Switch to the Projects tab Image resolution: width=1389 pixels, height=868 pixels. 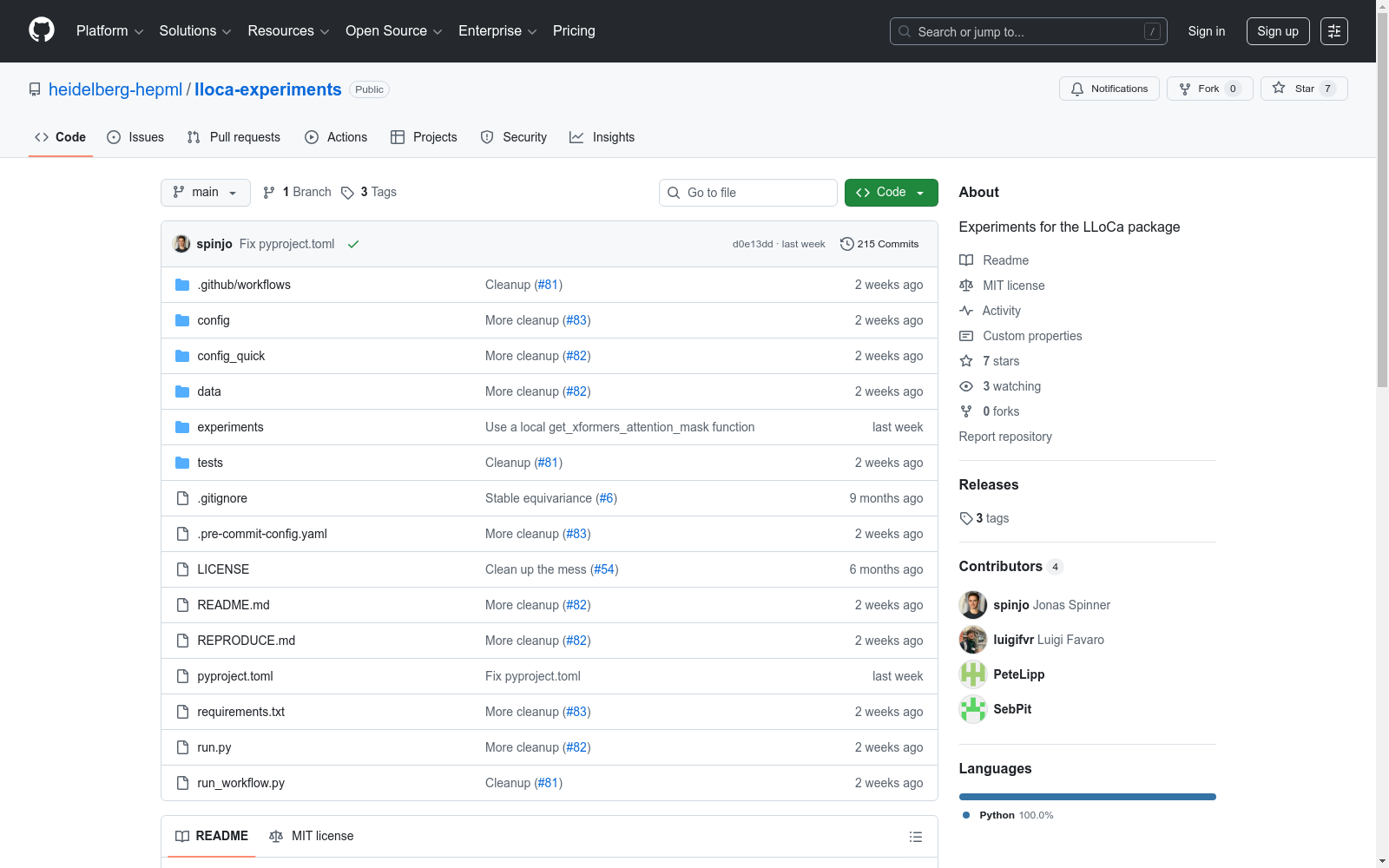[424, 137]
